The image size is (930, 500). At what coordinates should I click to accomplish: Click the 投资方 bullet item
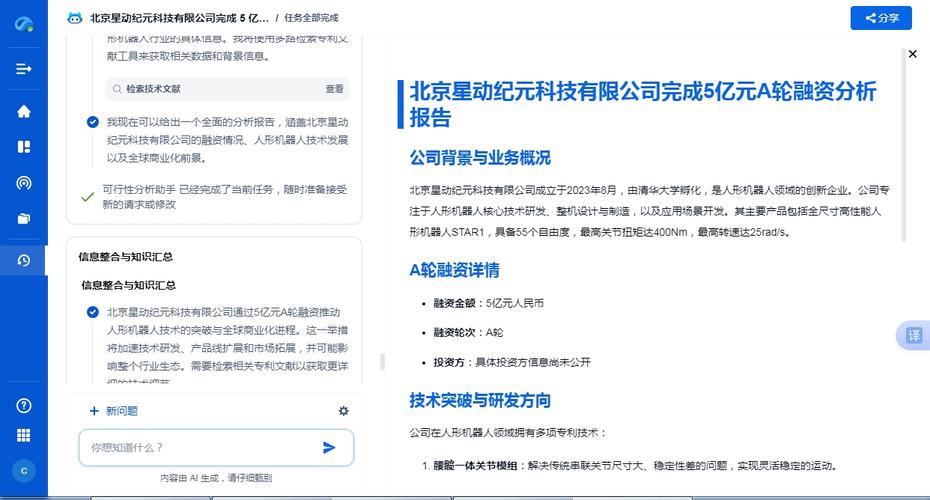point(512,362)
